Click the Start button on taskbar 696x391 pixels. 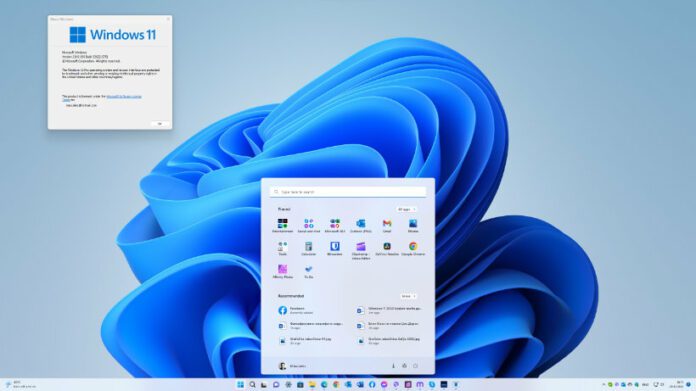pos(240,384)
